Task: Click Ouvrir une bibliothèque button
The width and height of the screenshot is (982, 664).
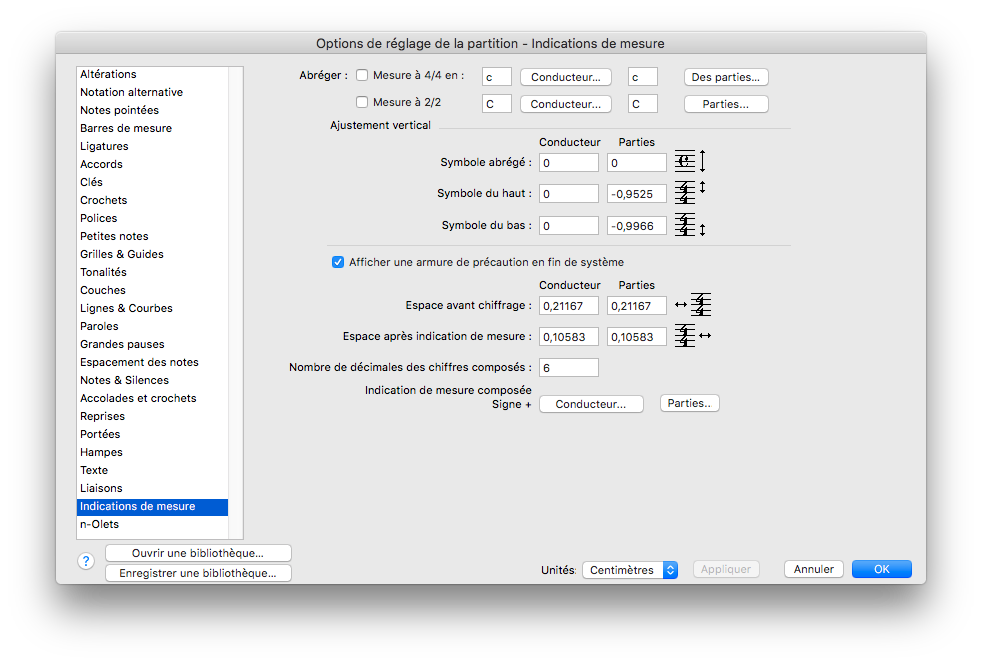Action: [198, 553]
